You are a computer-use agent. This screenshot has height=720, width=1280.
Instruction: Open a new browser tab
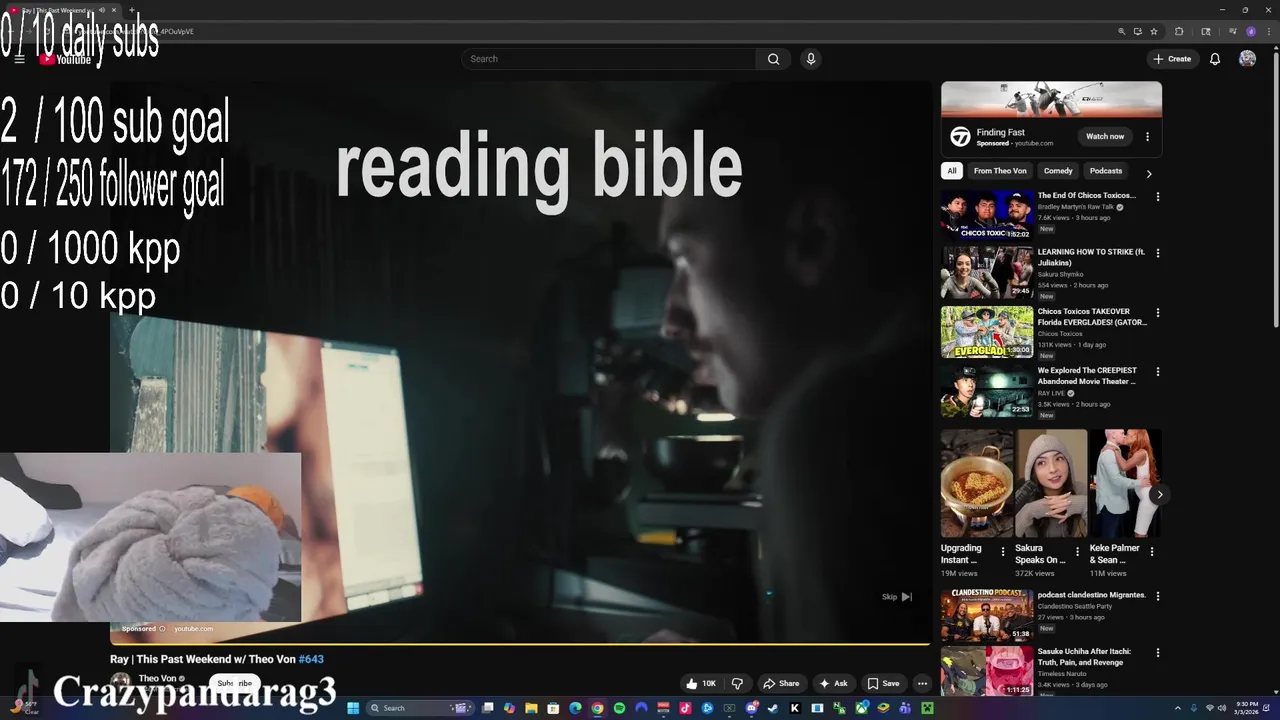coord(132,10)
